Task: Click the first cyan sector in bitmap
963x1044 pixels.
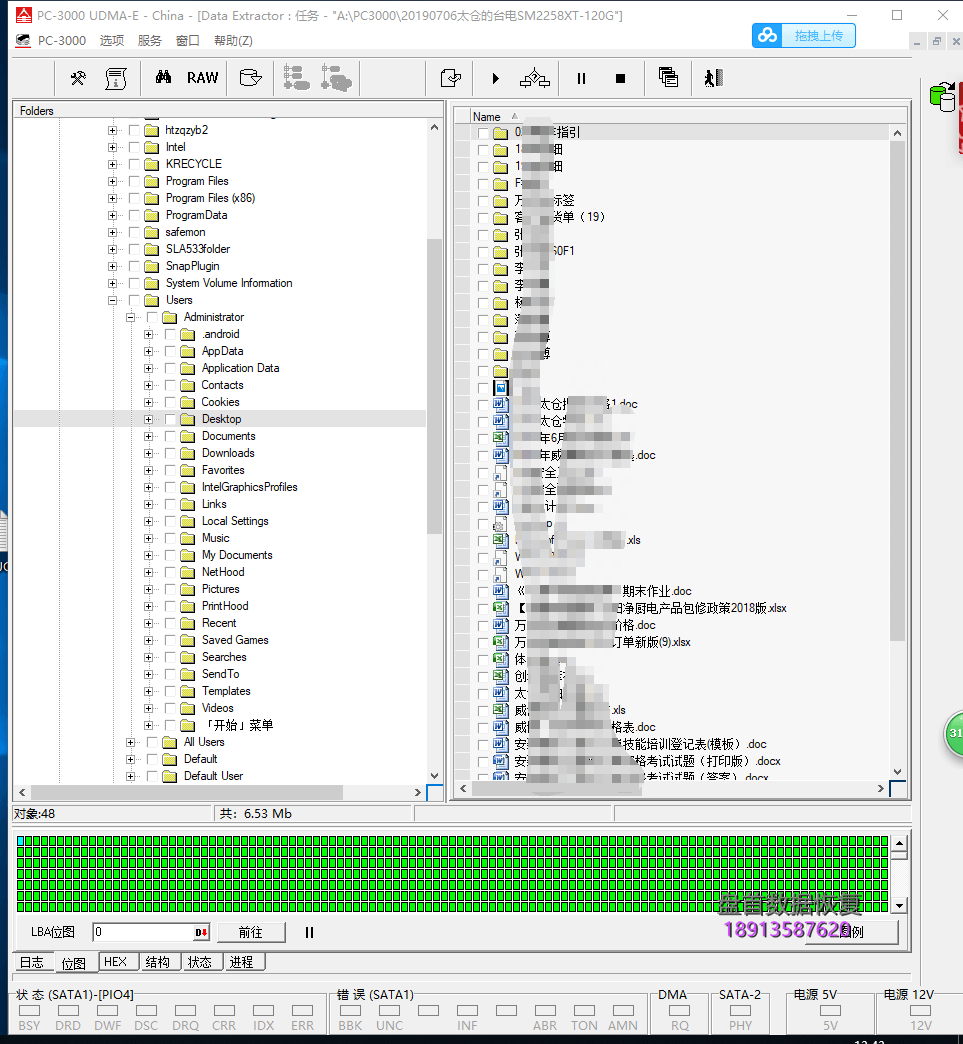Action: [x=21, y=841]
